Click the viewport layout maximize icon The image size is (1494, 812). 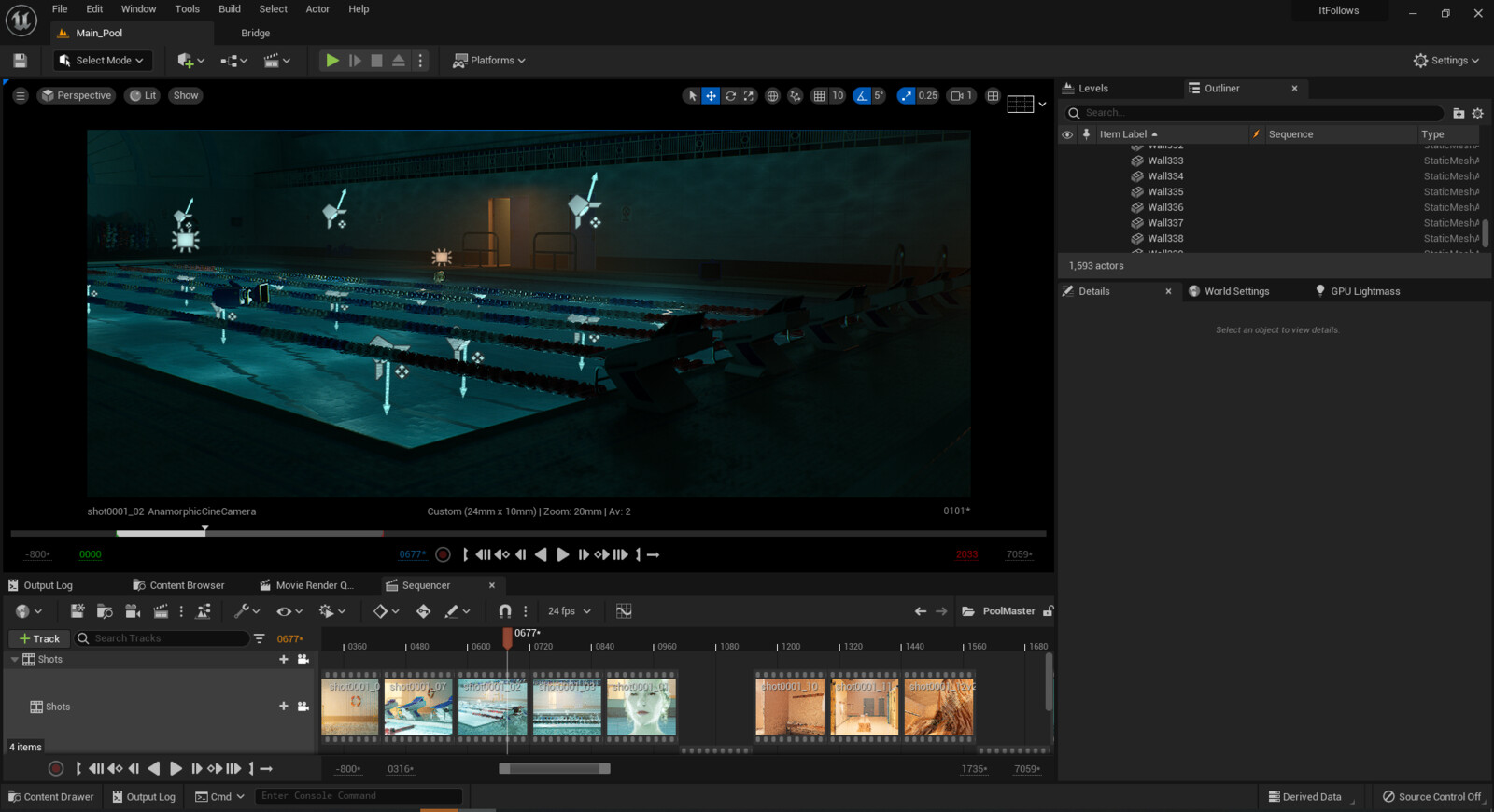coord(993,95)
